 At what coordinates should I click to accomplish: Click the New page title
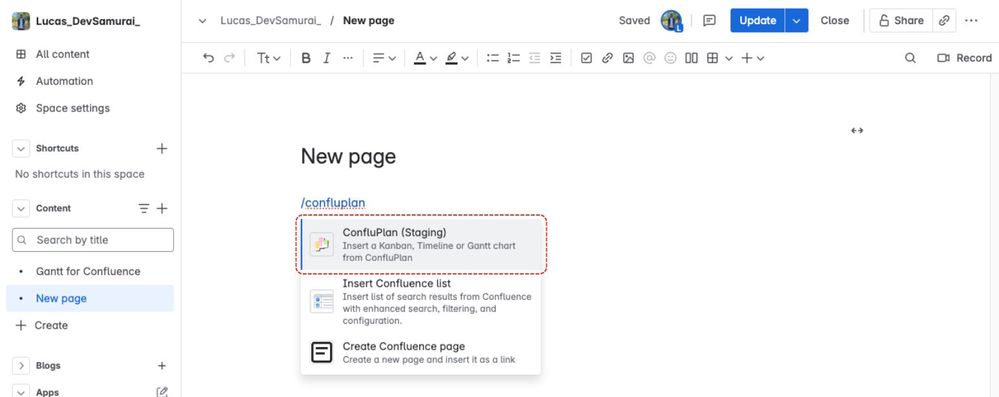coord(348,156)
